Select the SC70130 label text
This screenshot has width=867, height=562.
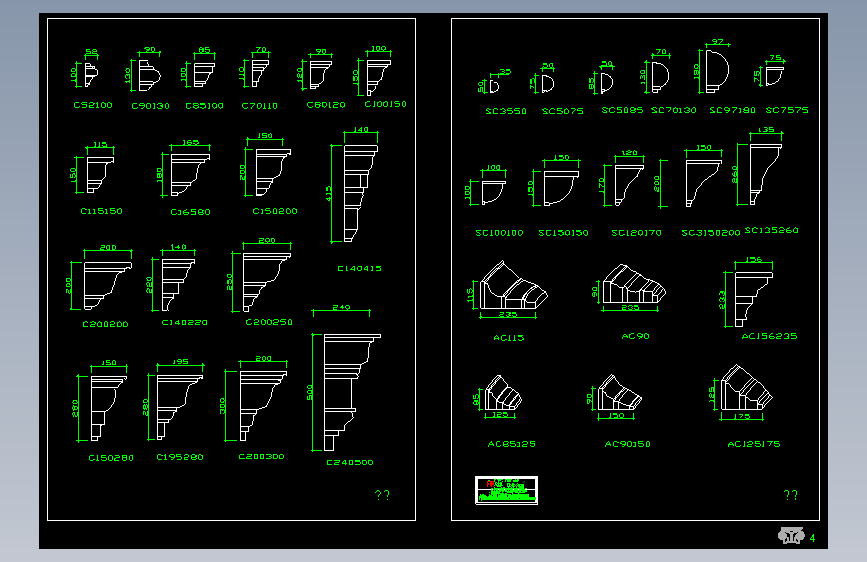(x=673, y=110)
